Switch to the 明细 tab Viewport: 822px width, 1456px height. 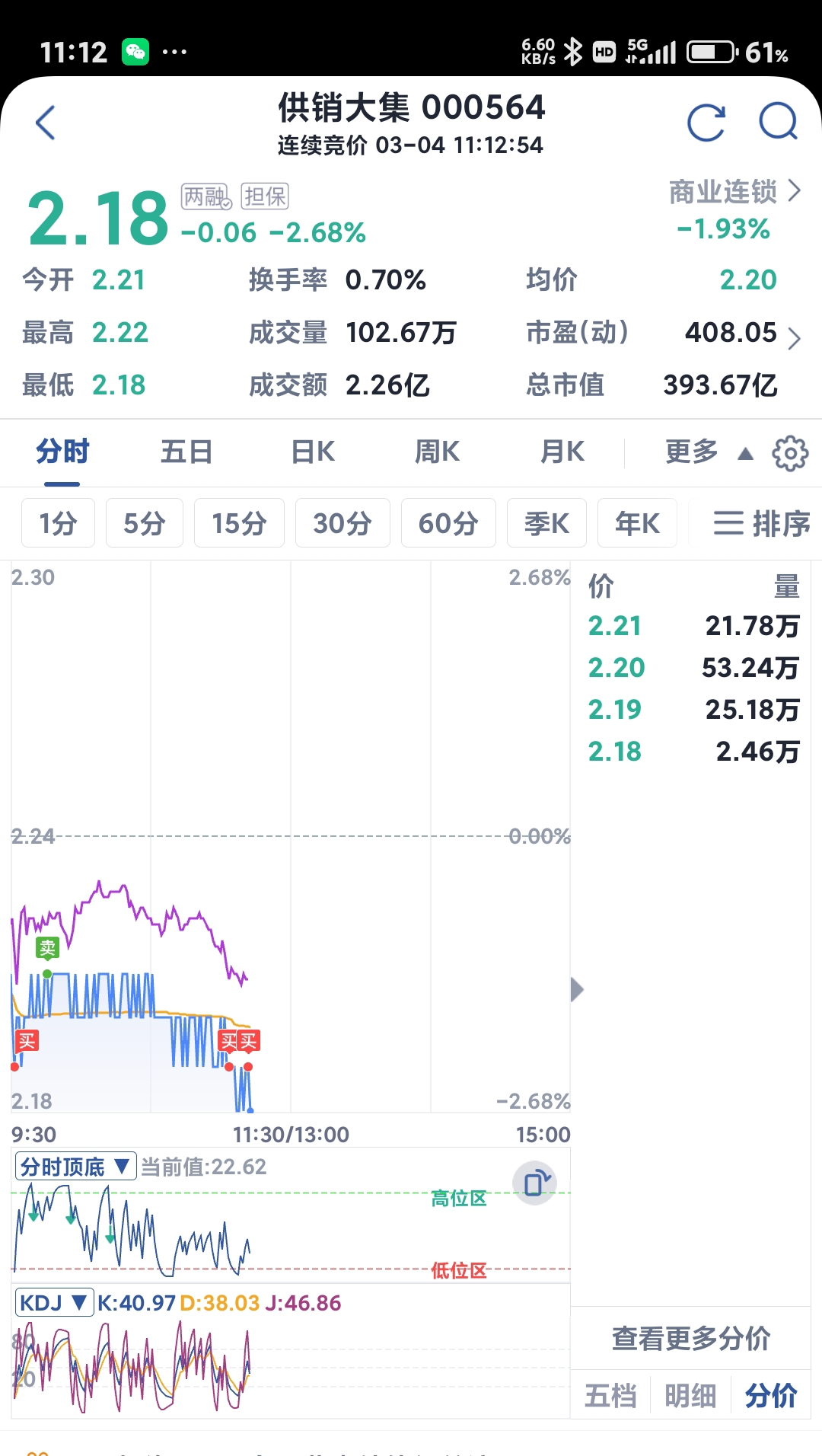point(690,1396)
